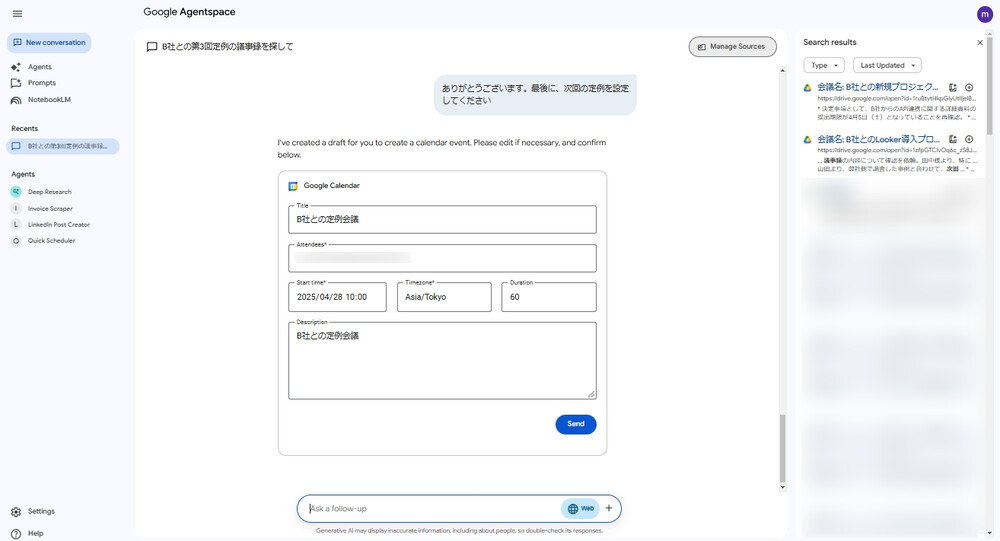Screen dimensions: 1000x541
Task: Click the circle target icon beside 新規プロジェク result
Action: point(969,87)
